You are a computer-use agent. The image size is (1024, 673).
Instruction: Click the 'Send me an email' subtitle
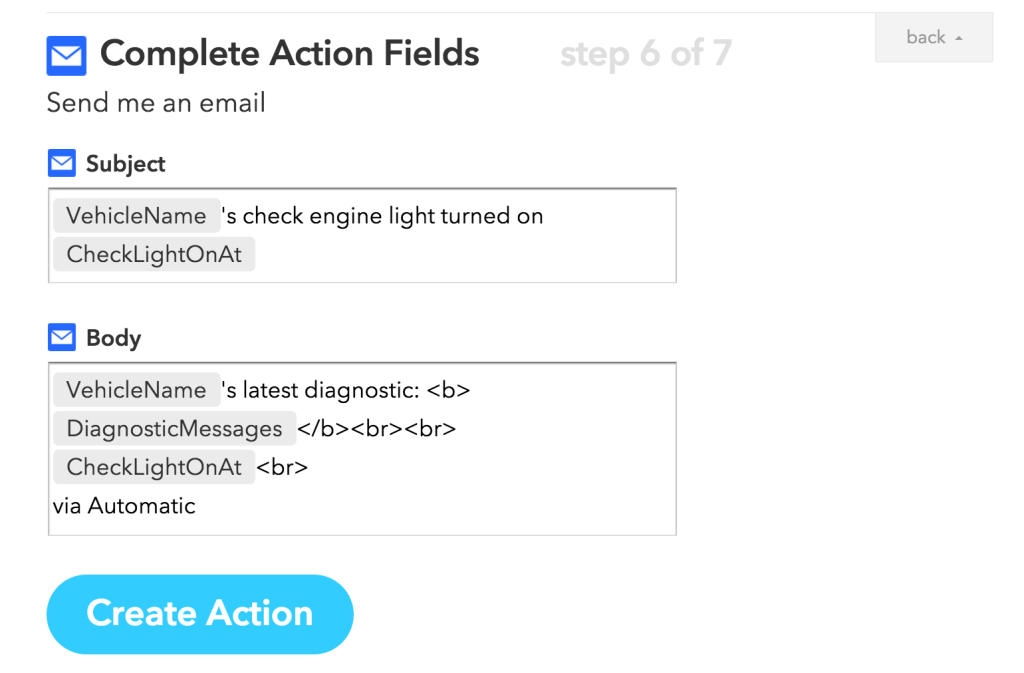[x=156, y=103]
